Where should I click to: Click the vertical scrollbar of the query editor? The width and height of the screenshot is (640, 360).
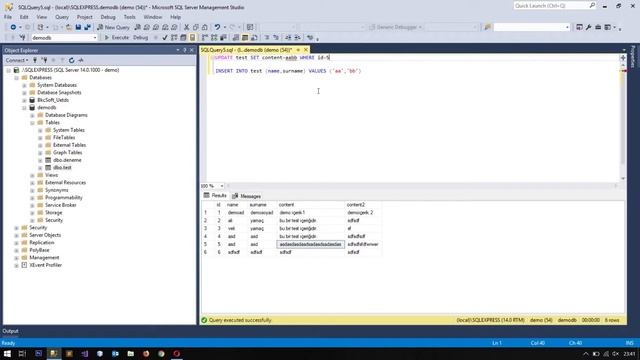tap(623, 118)
